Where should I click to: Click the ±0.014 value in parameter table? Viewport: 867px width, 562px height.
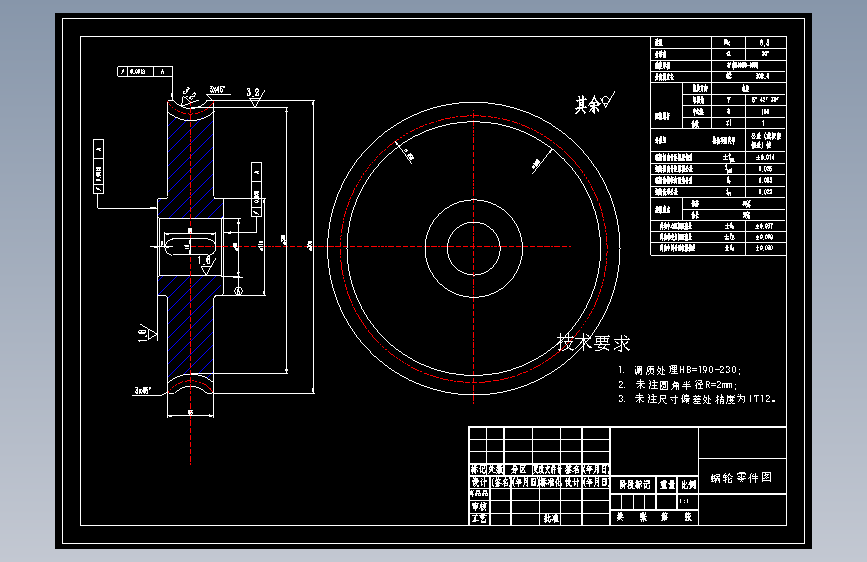pos(765,157)
